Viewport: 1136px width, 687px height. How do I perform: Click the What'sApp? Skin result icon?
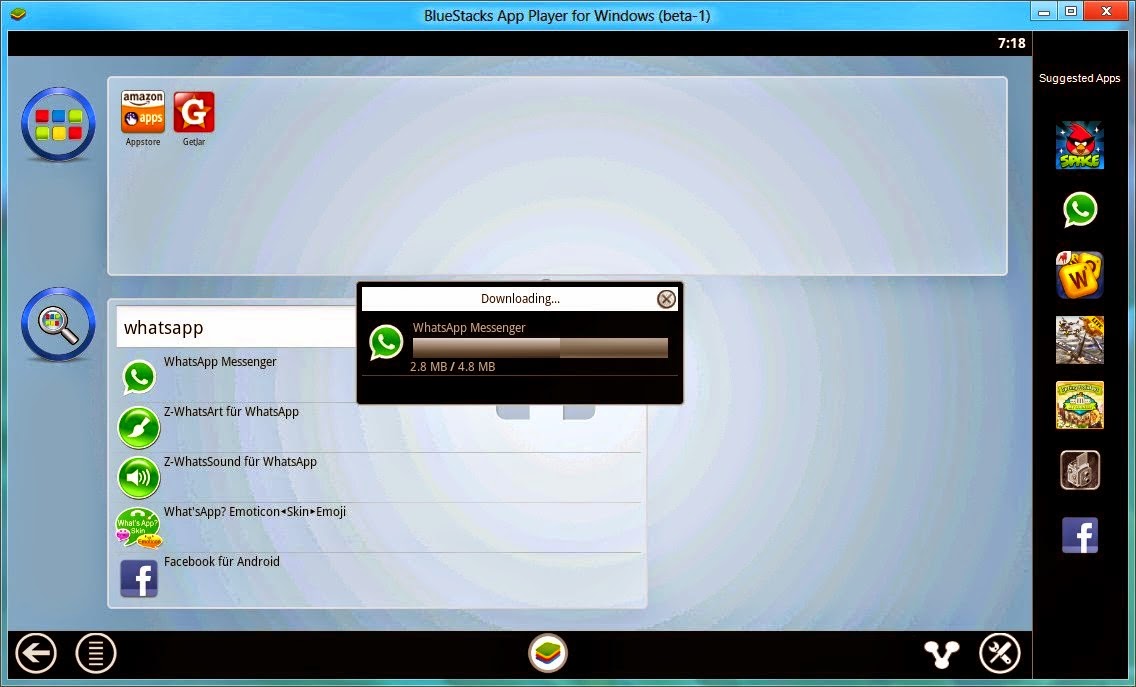pos(138,528)
